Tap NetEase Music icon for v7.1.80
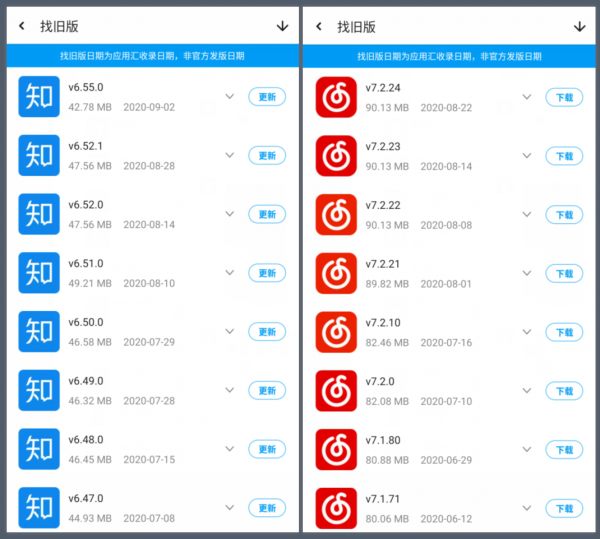This screenshot has height=539, width=600. point(336,449)
